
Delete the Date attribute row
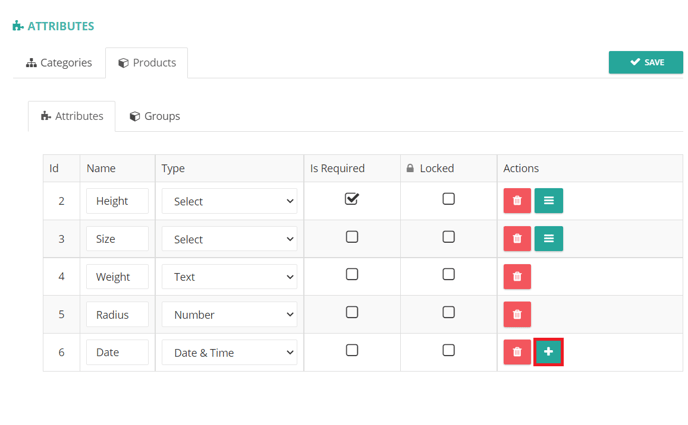517,352
